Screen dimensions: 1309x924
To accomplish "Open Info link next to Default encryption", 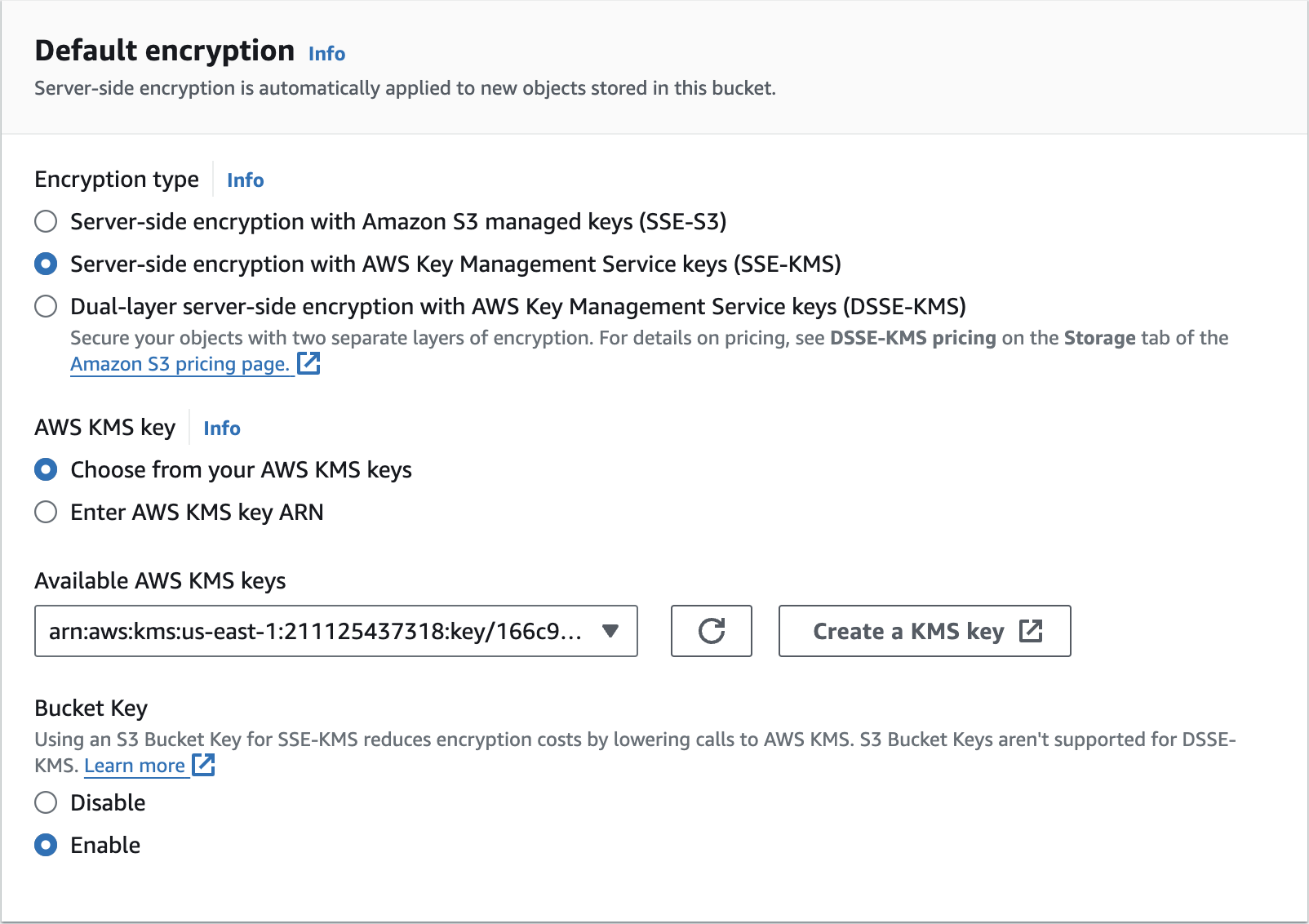I will click(326, 54).
